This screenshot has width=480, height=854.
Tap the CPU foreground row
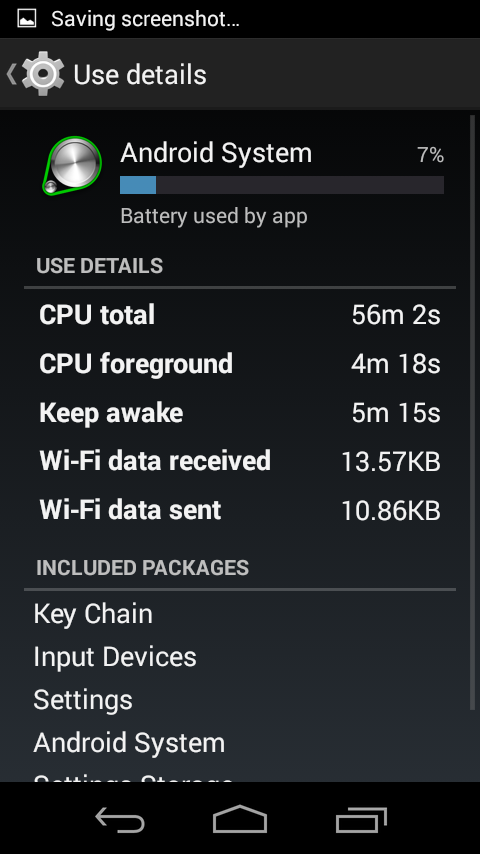tap(240, 364)
